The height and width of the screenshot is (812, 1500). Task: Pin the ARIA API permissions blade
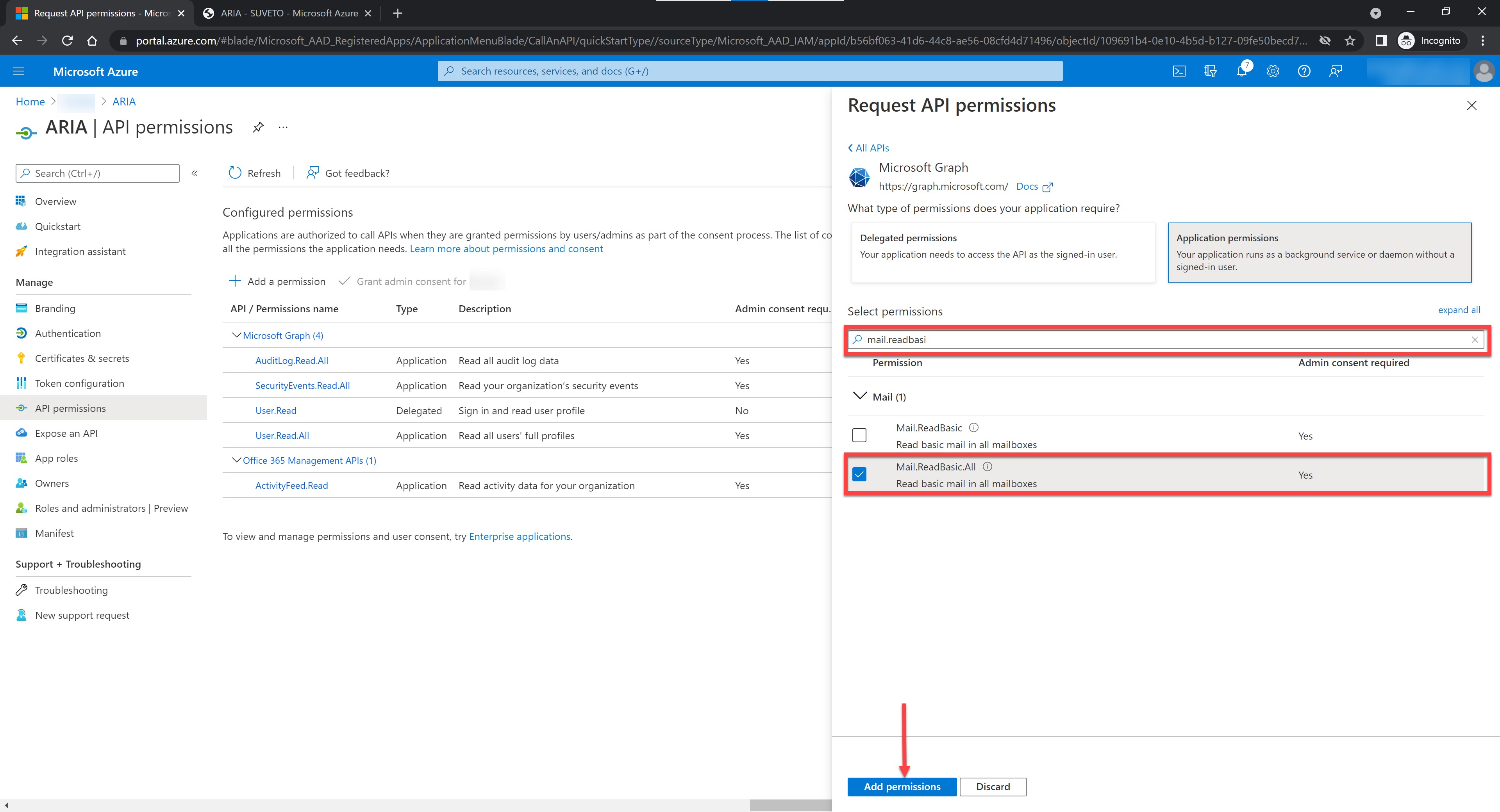point(258,127)
